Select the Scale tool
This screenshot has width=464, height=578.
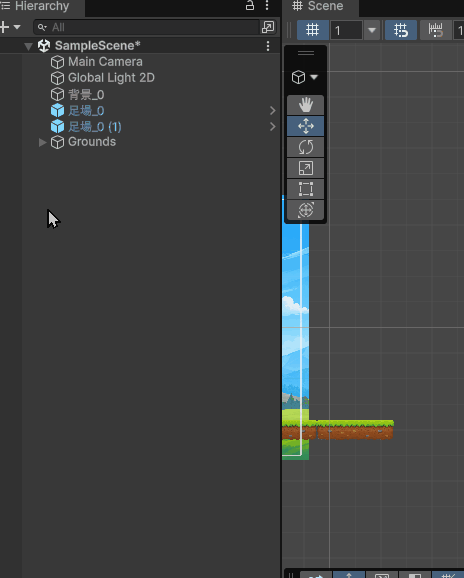tap(306, 168)
